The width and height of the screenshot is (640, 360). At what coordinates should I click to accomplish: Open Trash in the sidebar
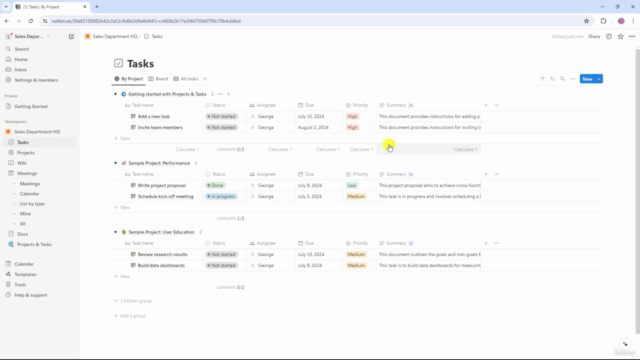[x=20, y=284]
